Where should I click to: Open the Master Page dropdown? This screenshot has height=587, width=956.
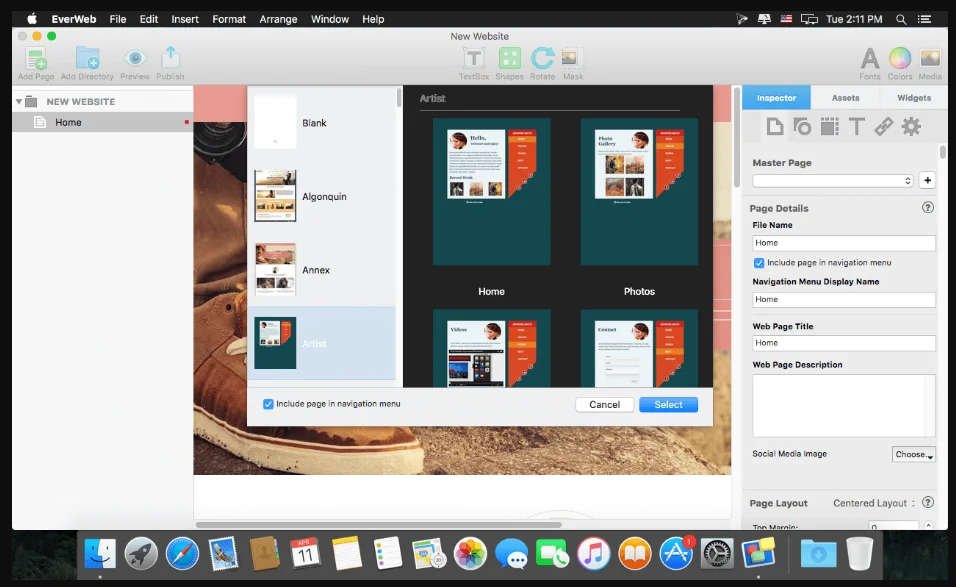pos(832,180)
